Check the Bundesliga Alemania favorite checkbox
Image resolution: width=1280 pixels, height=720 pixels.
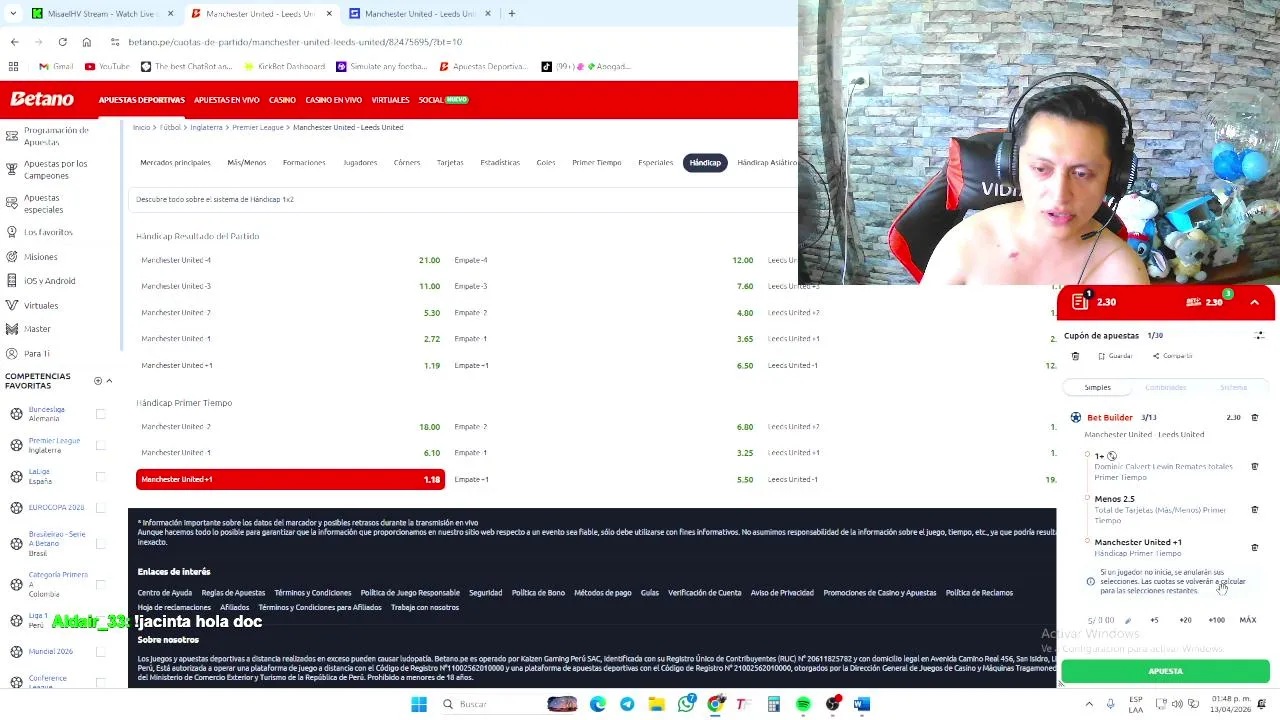(x=100, y=414)
